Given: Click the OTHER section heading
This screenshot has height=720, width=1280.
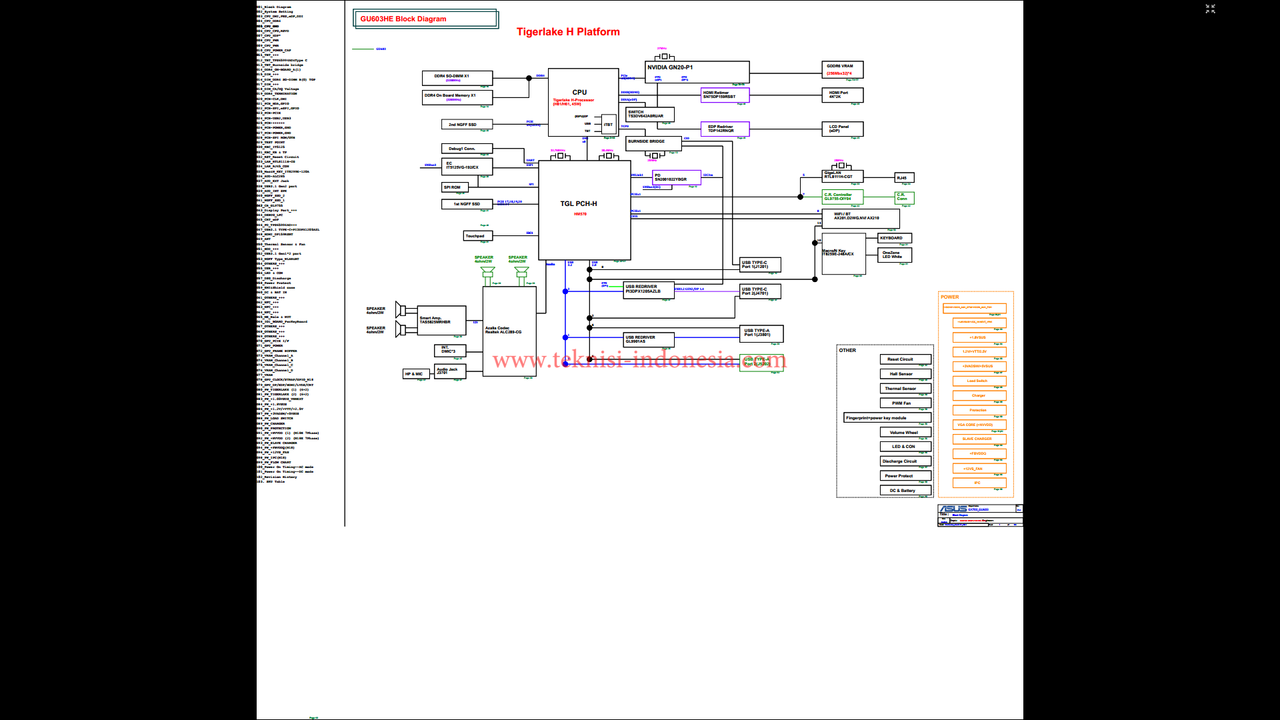Looking at the screenshot, I should [848, 350].
